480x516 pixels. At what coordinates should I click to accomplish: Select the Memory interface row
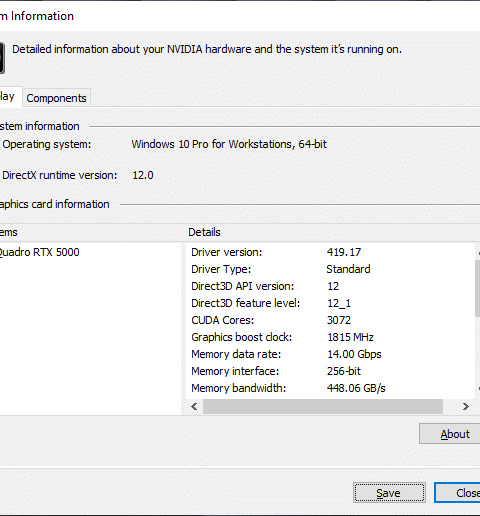[330, 371]
